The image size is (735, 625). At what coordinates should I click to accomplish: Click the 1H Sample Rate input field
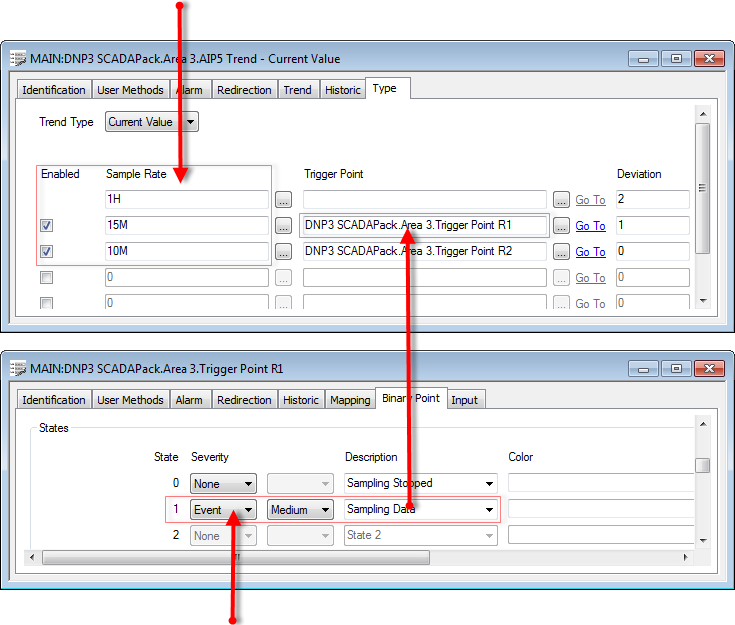(186, 200)
